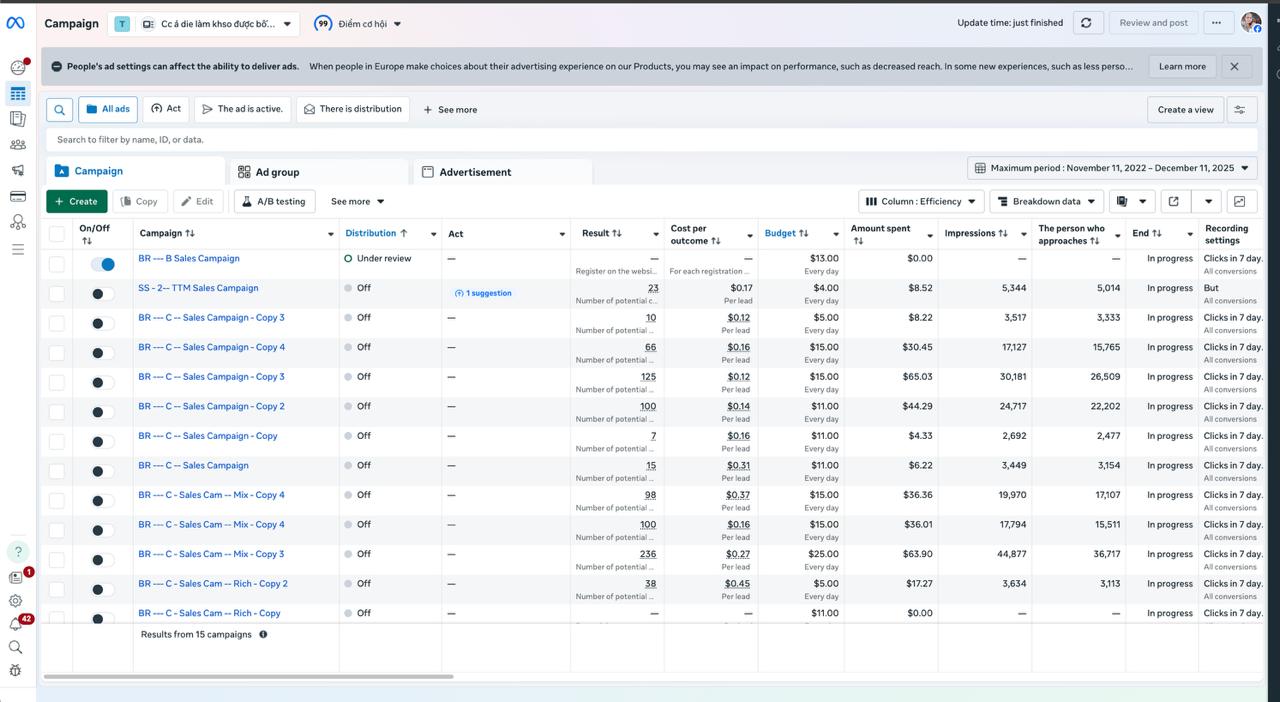Open the search magnifier in filter bar
Image resolution: width=1280 pixels, height=702 pixels.
[60, 110]
